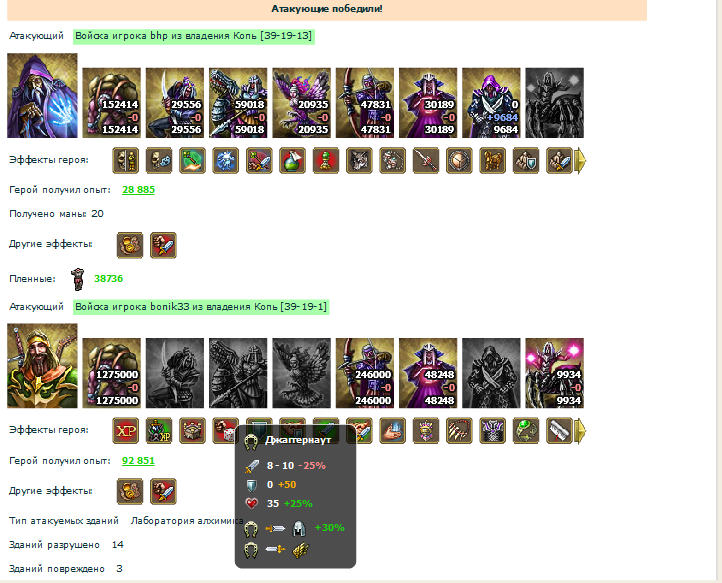Click the claw necklace hero effect icon
The image size is (722, 583).
click(459, 431)
